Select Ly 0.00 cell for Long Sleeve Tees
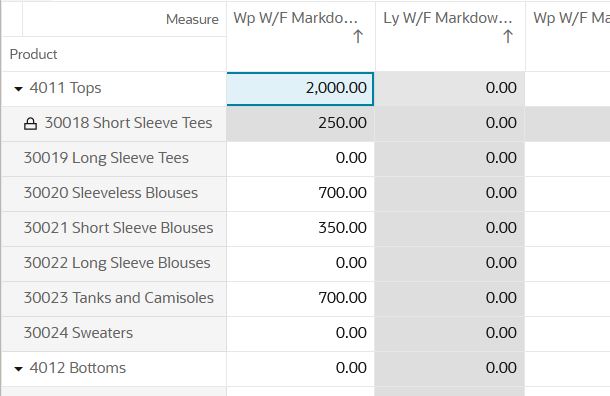 coord(450,159)
